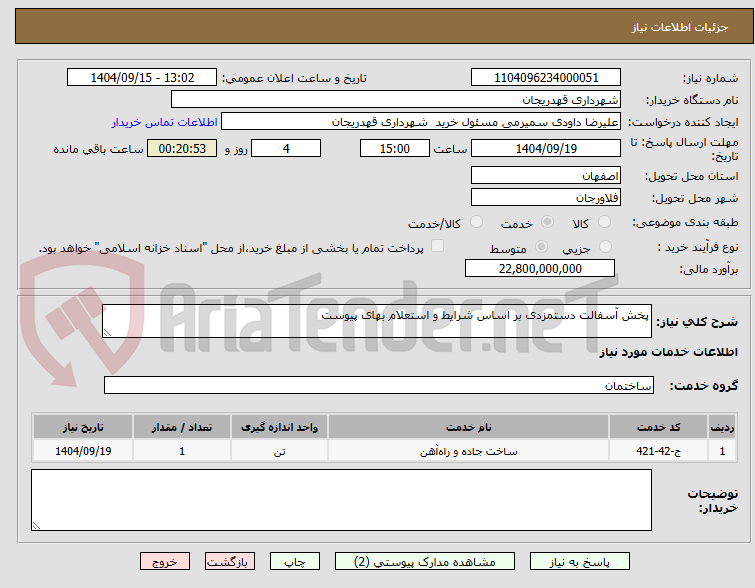This screenshot has height=588, width=755.
Task: Click the خروج exit button
Action: click(x=165, y=562)
